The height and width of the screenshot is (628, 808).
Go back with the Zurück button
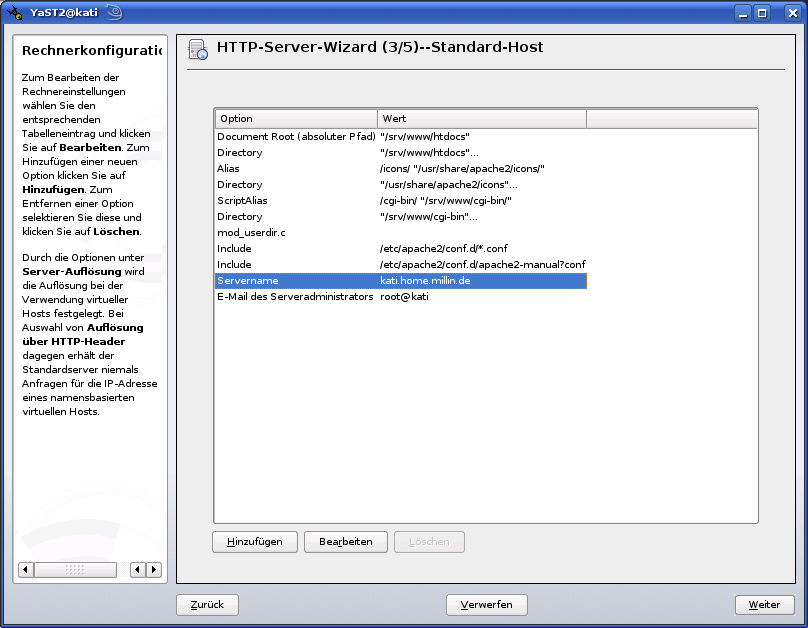(x=207, y=605)
